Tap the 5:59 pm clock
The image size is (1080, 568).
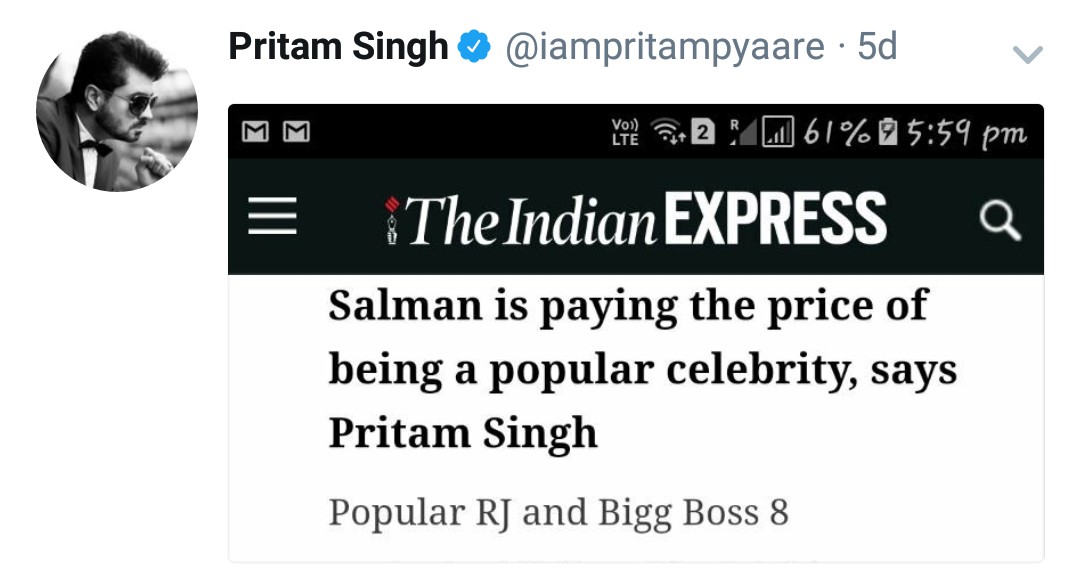click(x=966, y=134)
